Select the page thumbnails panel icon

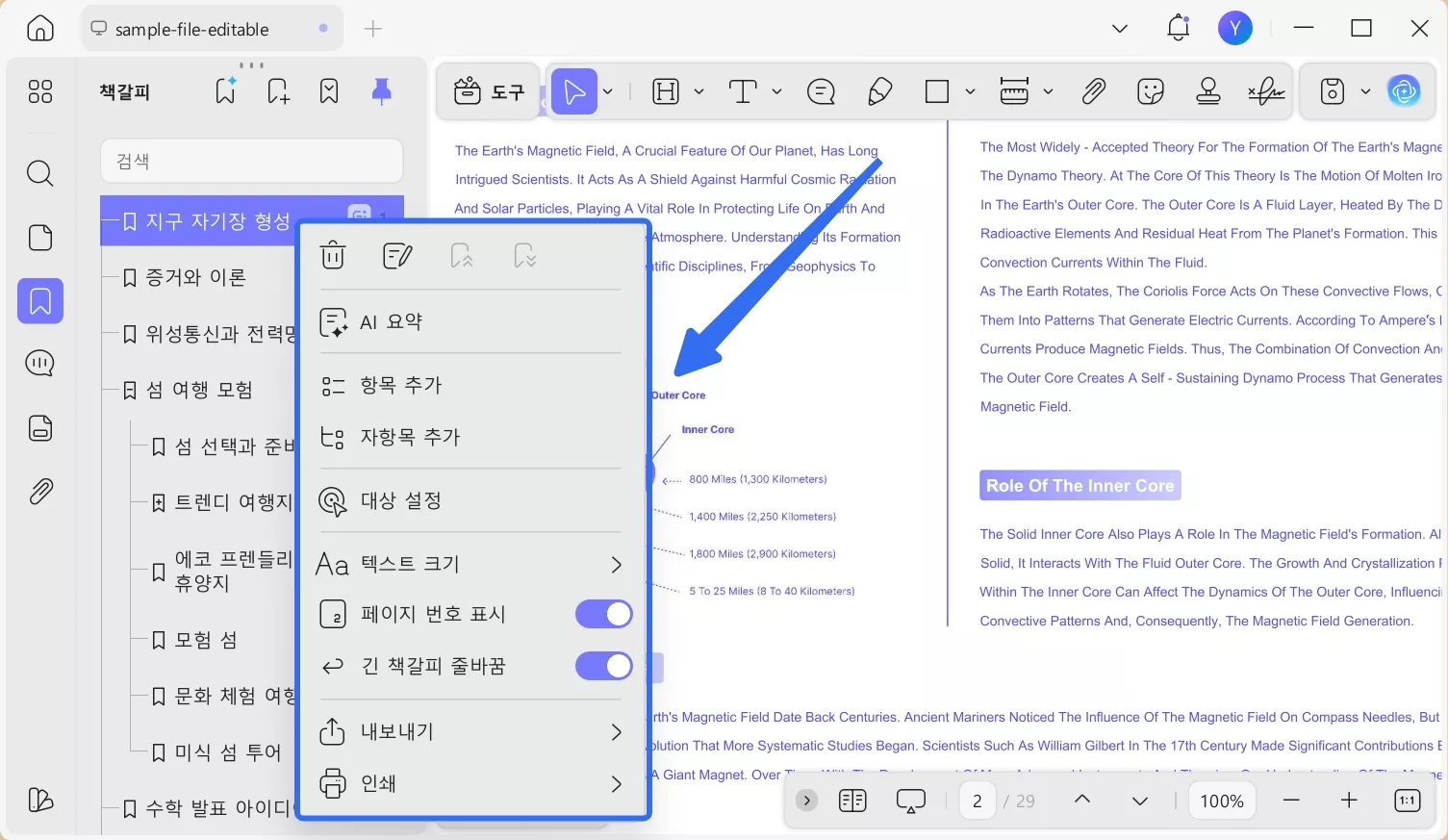(39, 238)
